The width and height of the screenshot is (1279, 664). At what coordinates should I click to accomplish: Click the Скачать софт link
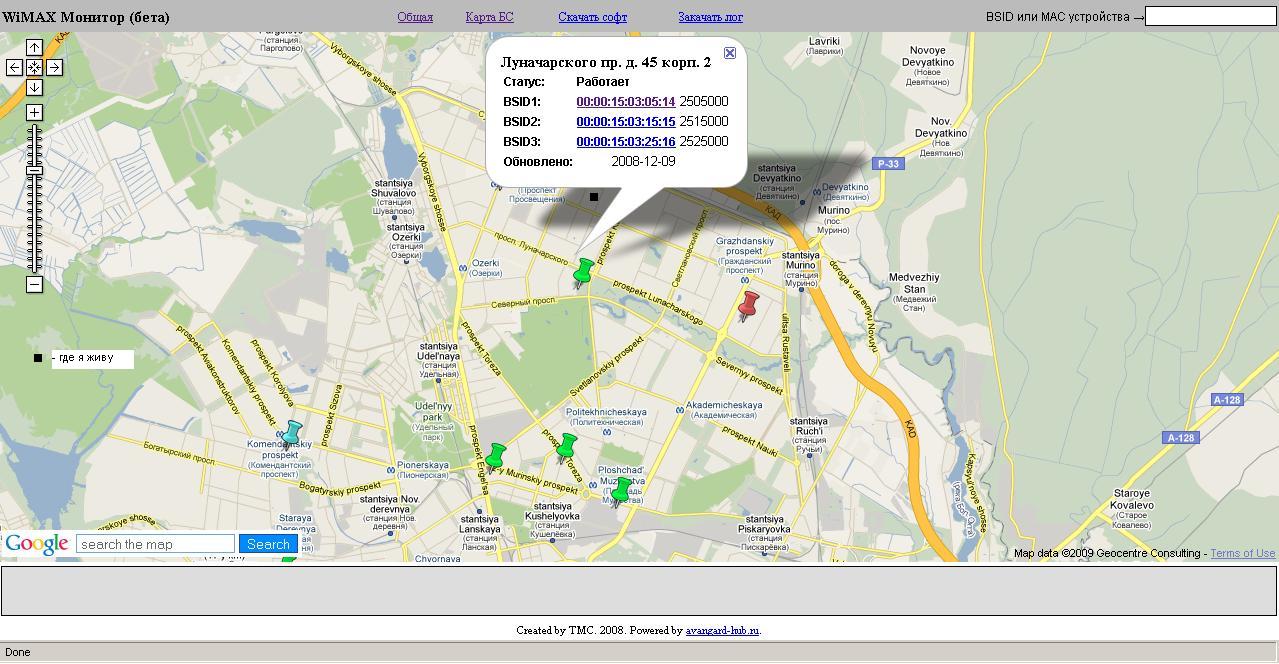pyautogui.click(x=592, y=17)
